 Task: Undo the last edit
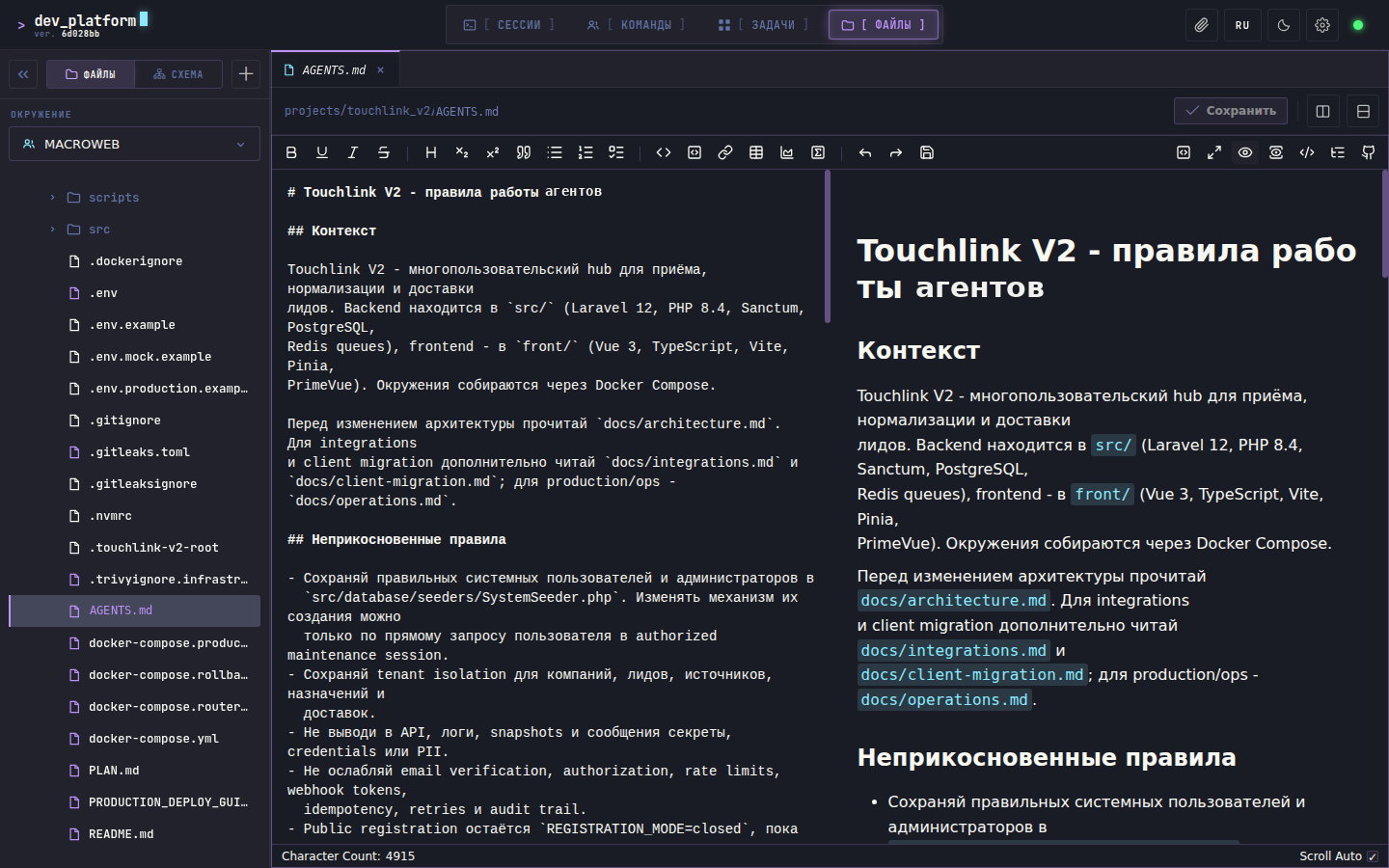pos(865,152)
